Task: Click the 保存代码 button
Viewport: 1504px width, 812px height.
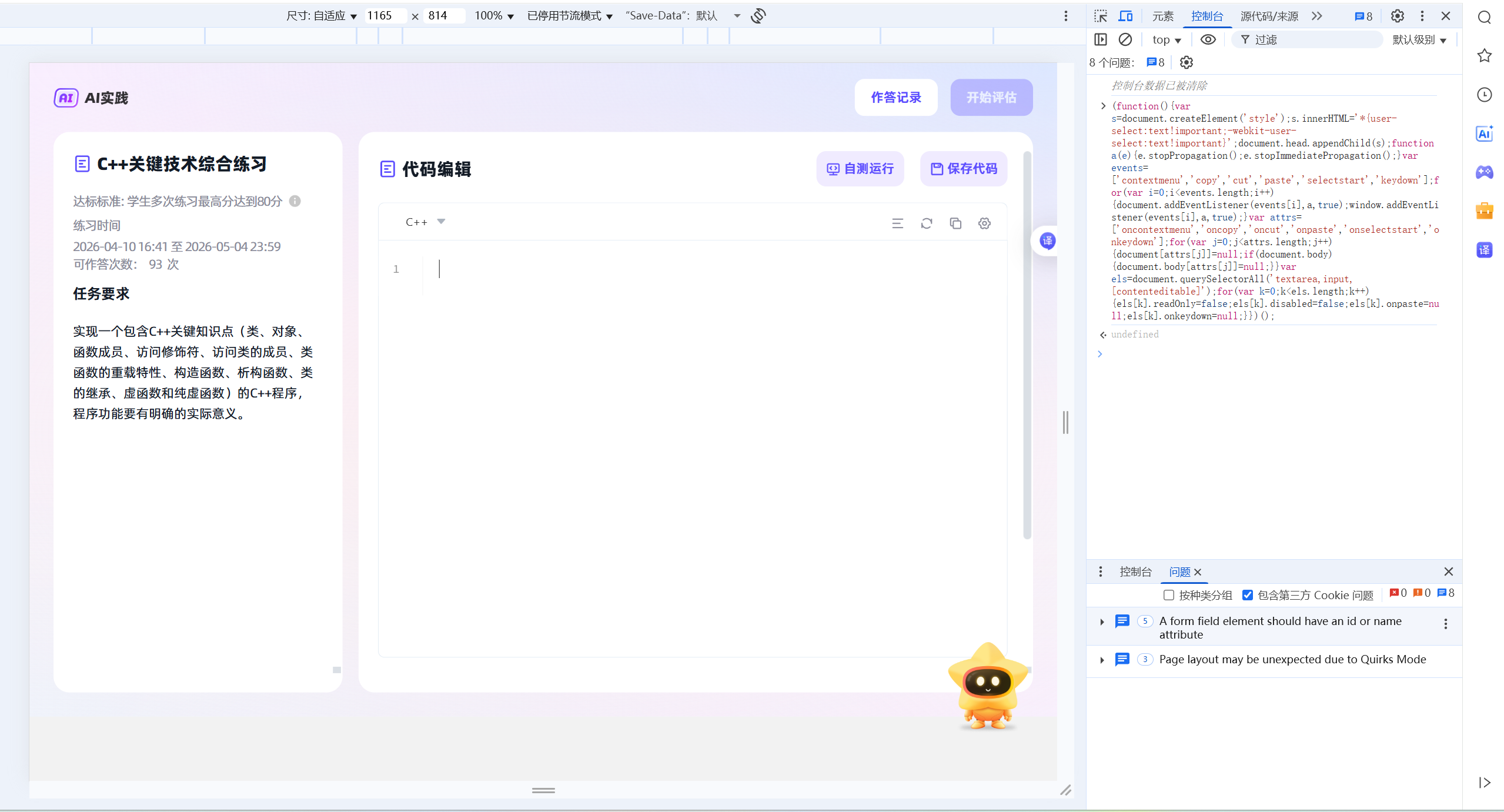Action: (x=963, y=169)
